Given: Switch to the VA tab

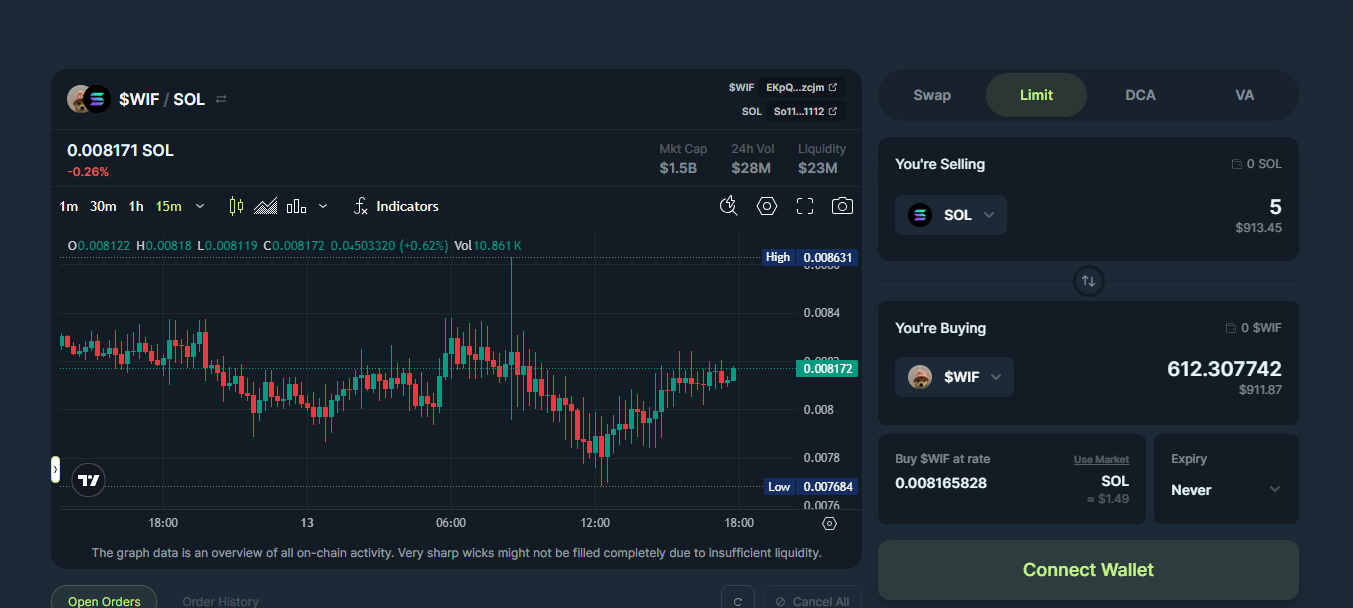Looking at the screenshot, I should [x=1245, y=95].
